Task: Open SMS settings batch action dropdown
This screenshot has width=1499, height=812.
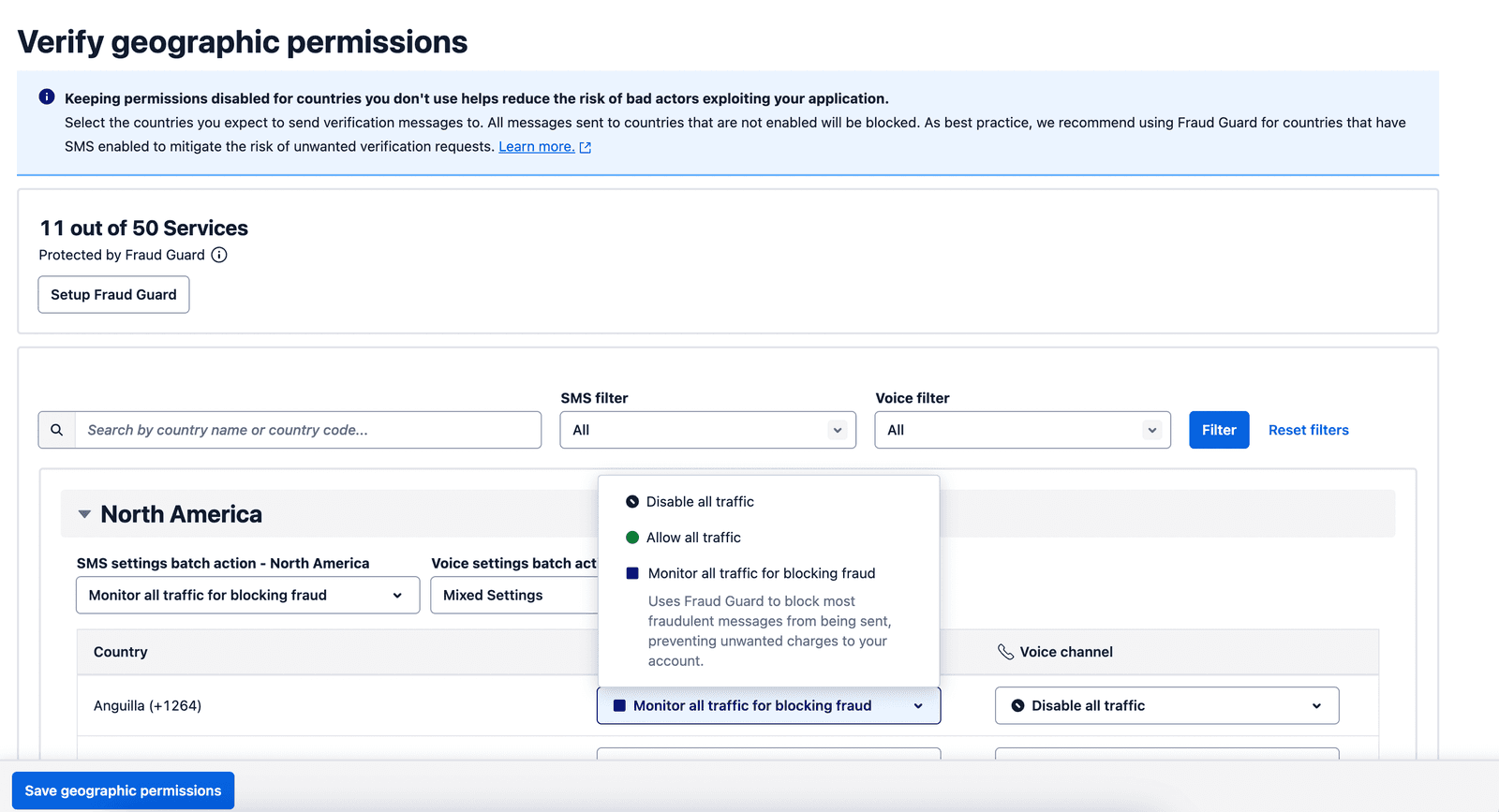Action: (x=247, y=595)
